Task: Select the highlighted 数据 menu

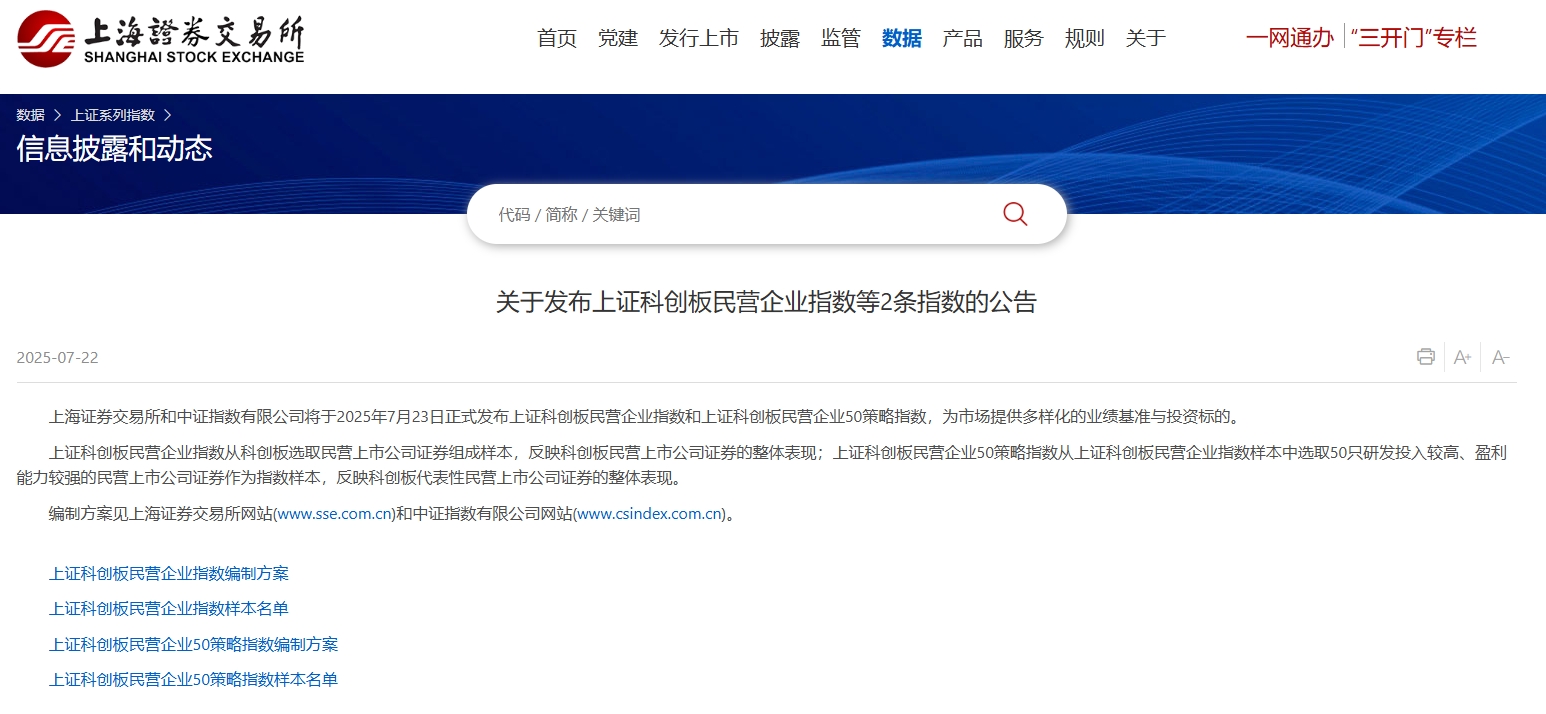Action: (902, 39)
